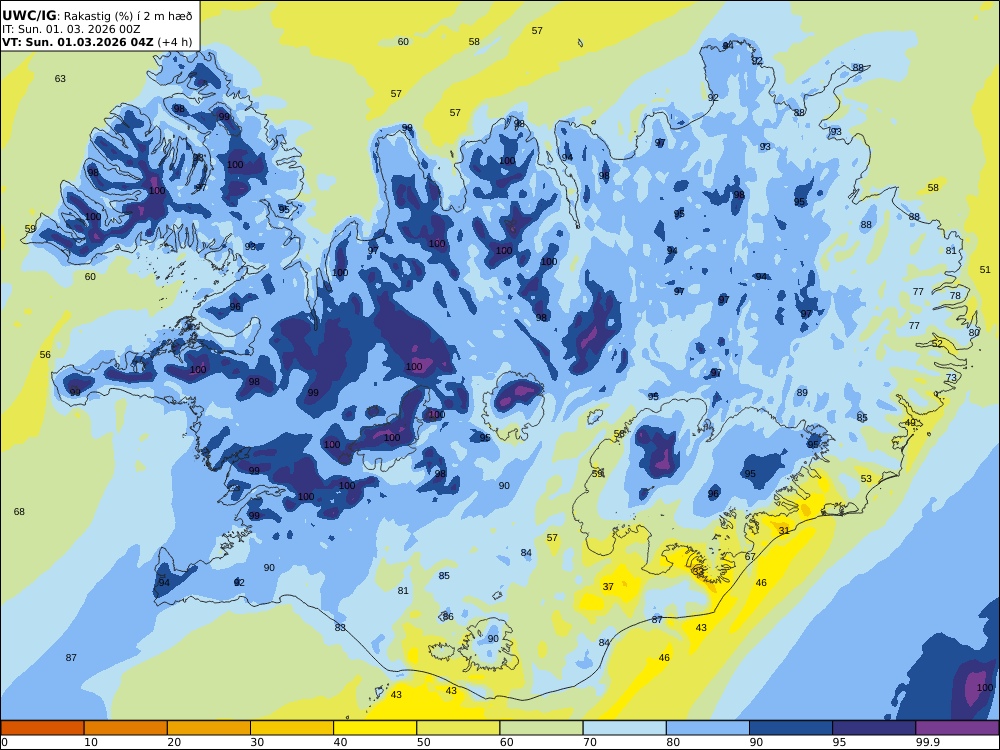Select the light green 60–70 legend segment
1000x750 pixels.
[x=541, y=728]
